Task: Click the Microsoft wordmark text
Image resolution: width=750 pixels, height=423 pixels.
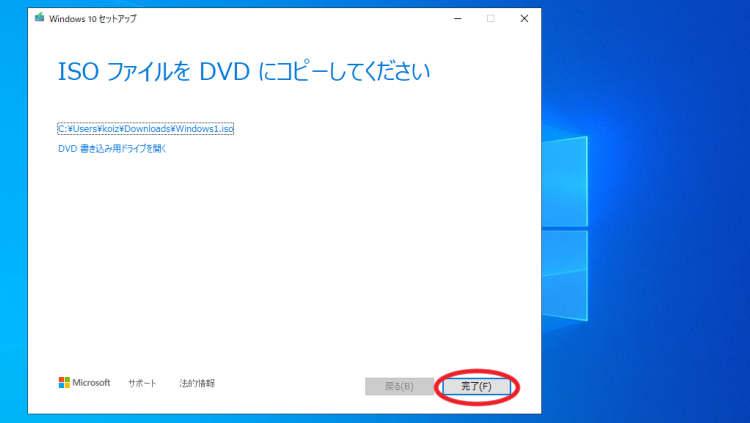Action: 92,383
